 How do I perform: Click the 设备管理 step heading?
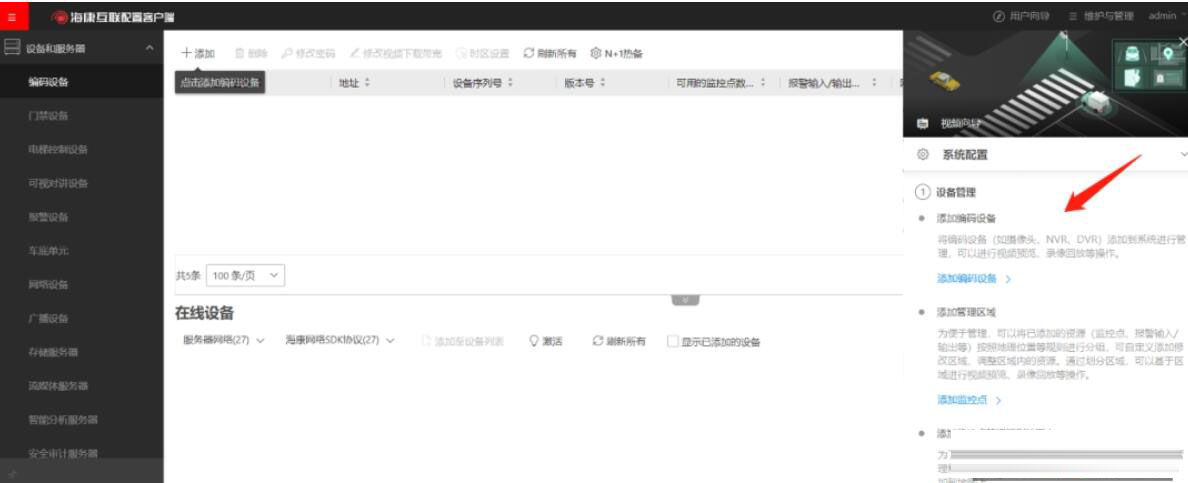pyautogui.click(x=955, y=193)
